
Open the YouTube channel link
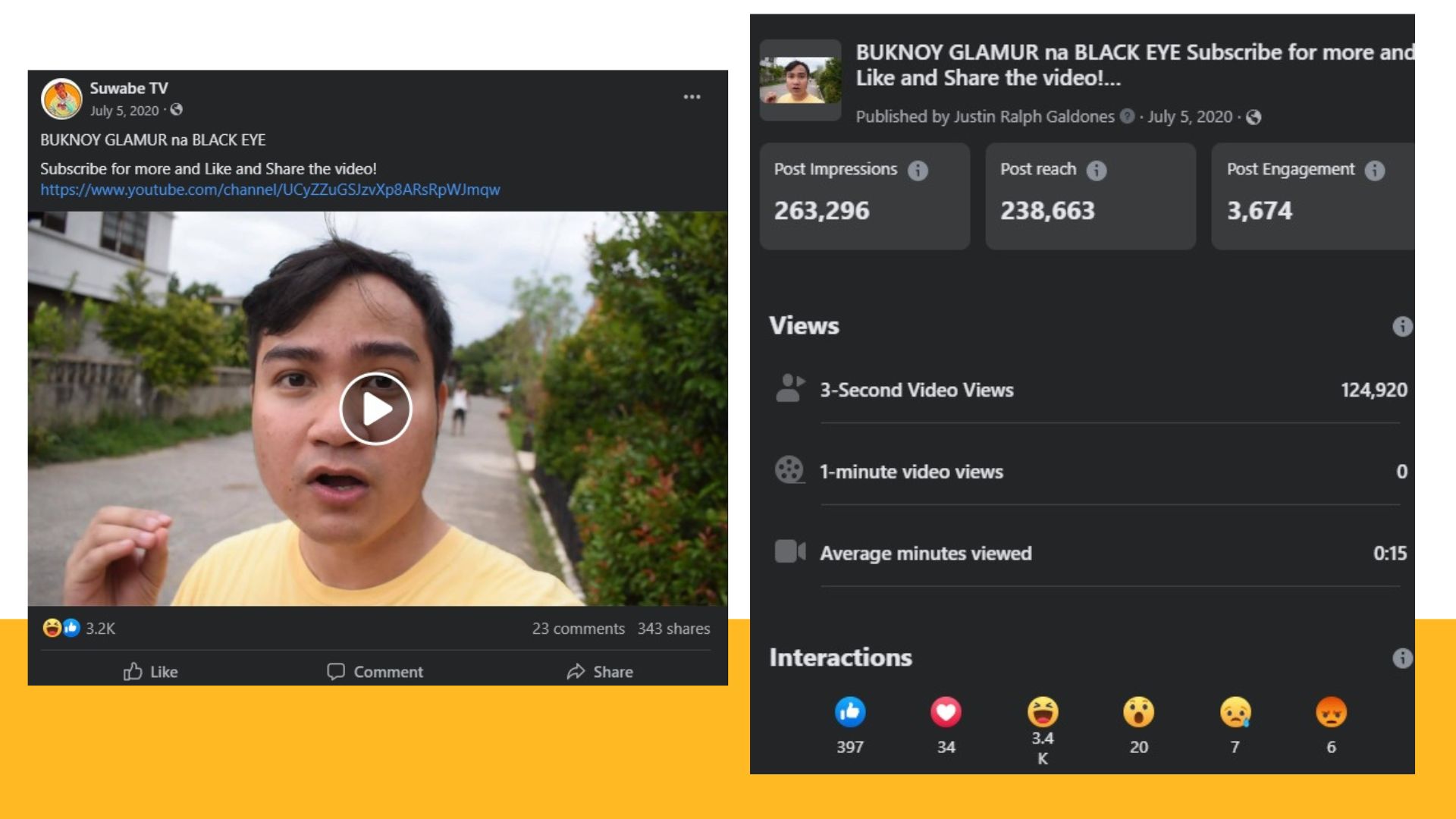270,190
